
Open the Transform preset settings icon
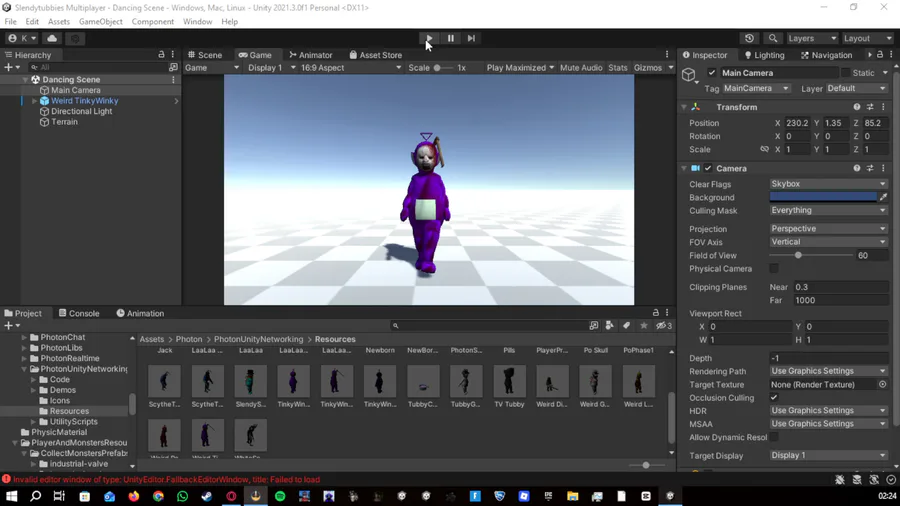point(870,107)
